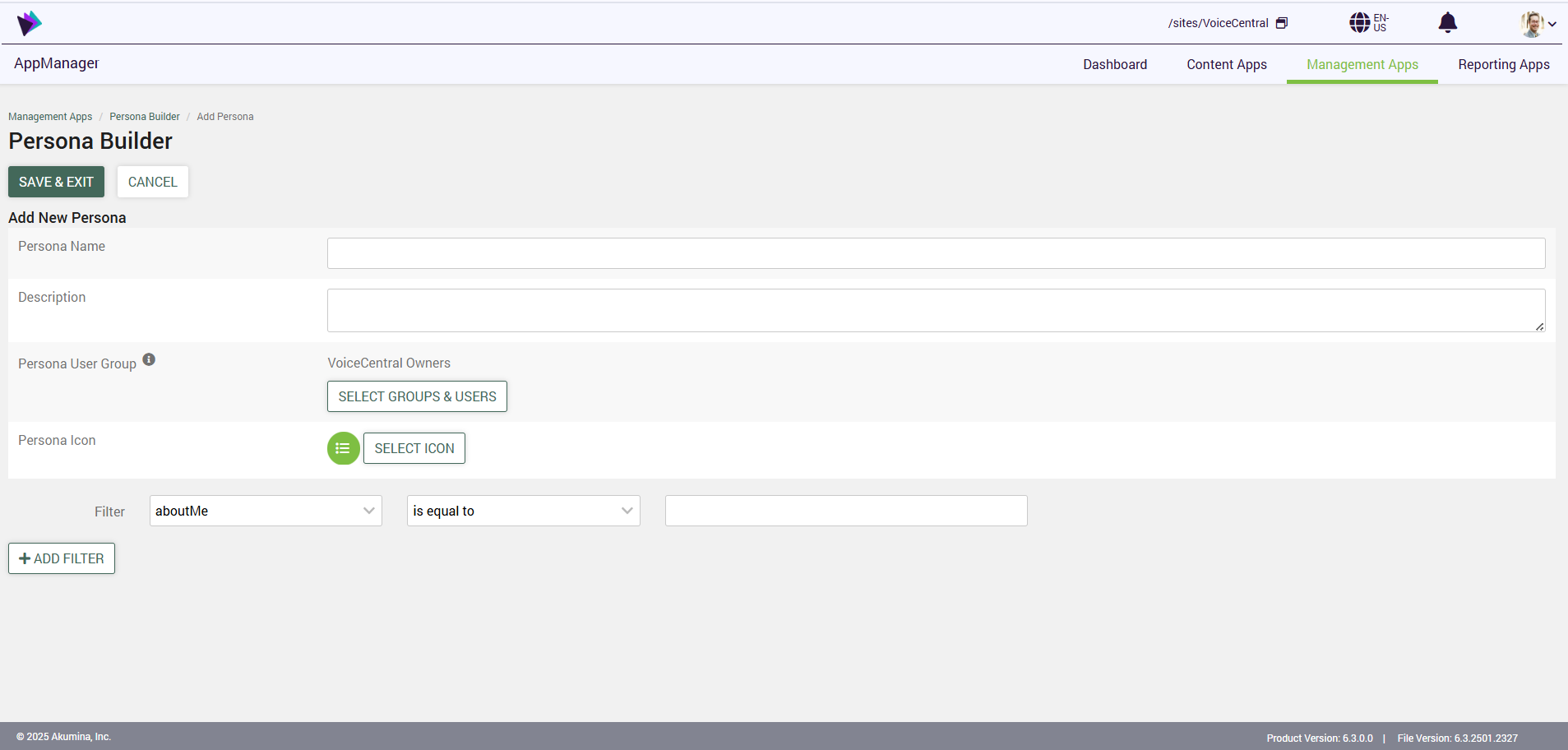The height and width of the screenshot is (750, 1568).
Task: Open the notifications bell
Action: [x=1447, y=23]
